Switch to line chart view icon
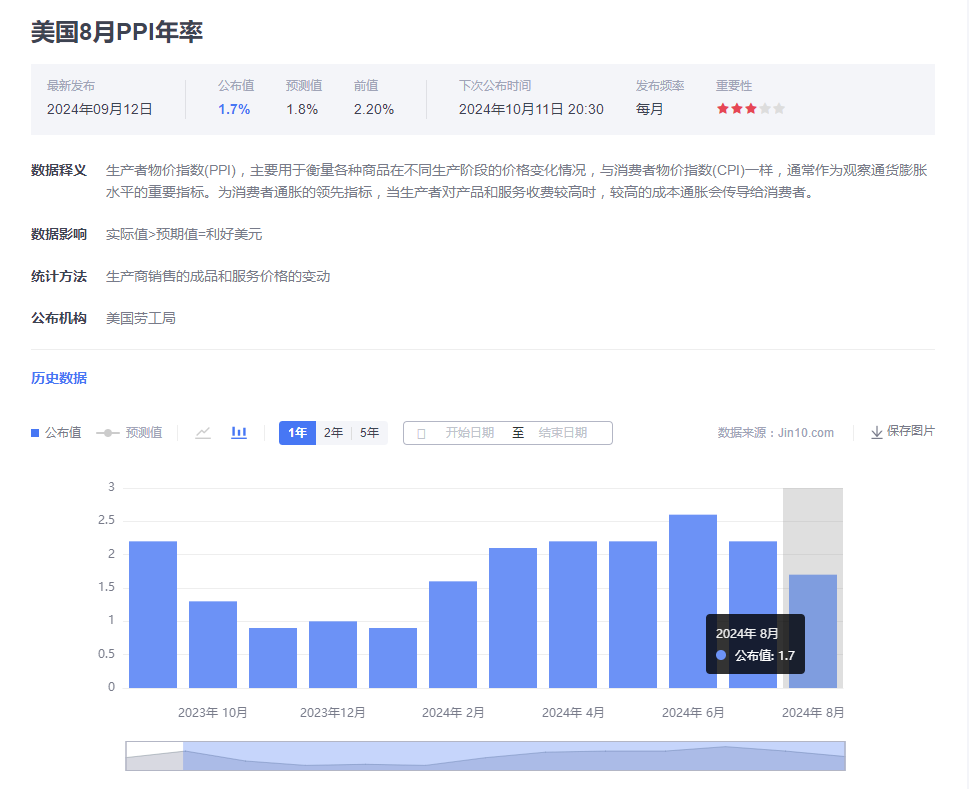The width and height of the screenshot is (969, 789). click(203, 433)
